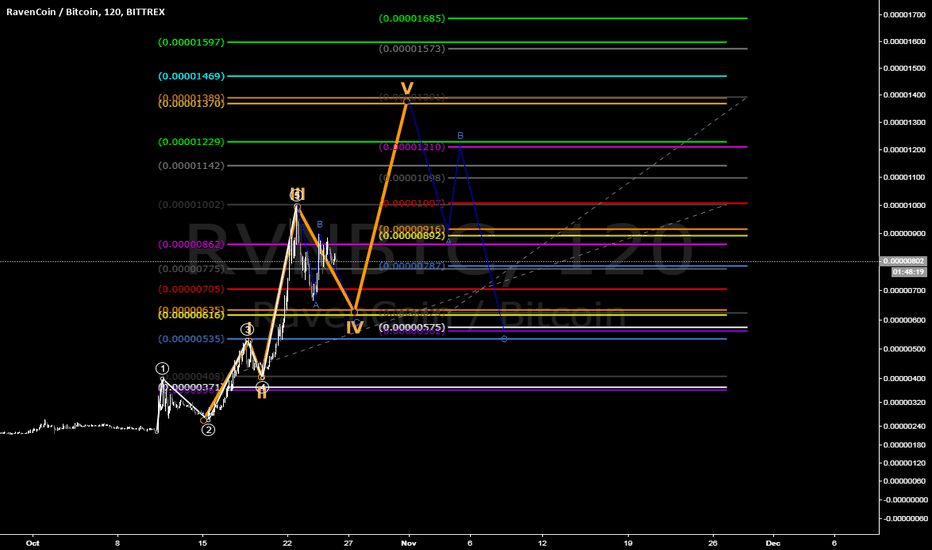The height and width of the screenshot is (550, 932).
Task: Click the white (0.00000575) level label
Action: coord(412,327)
